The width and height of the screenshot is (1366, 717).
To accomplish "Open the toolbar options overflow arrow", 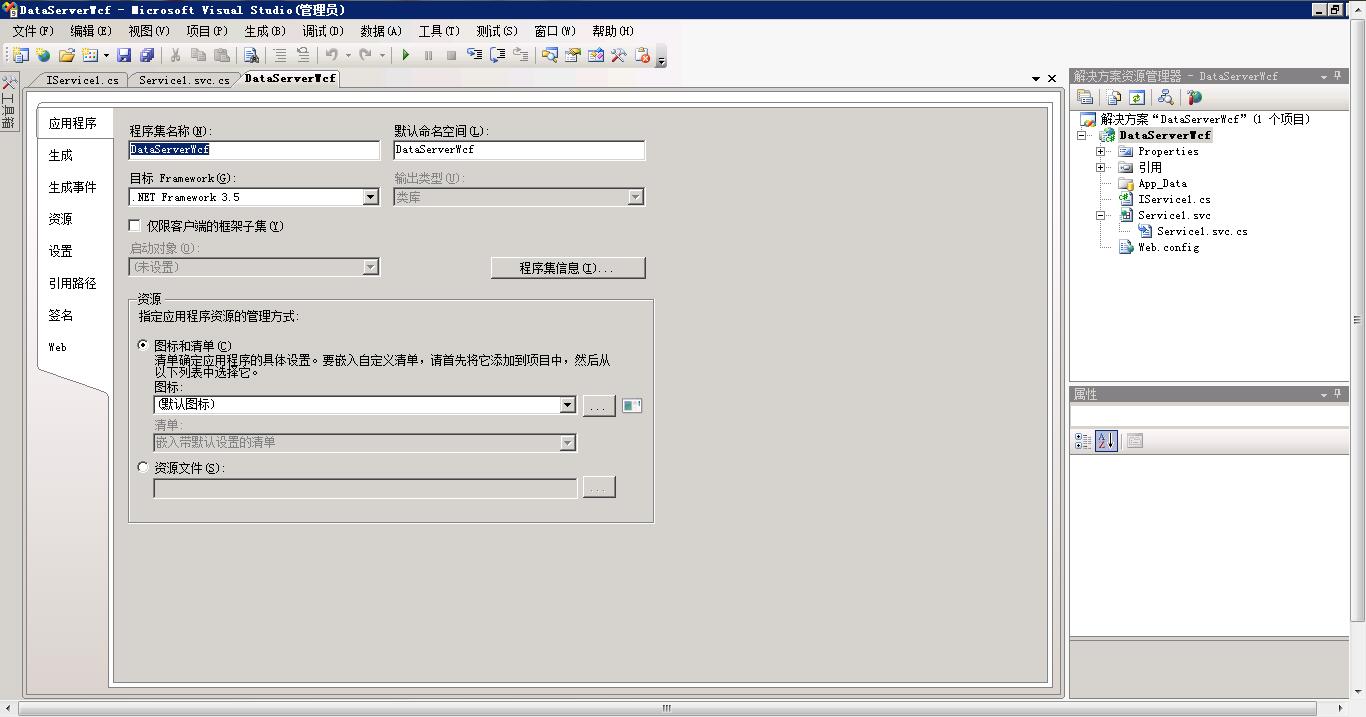I will pyautogui.click(x=661, y=58).
